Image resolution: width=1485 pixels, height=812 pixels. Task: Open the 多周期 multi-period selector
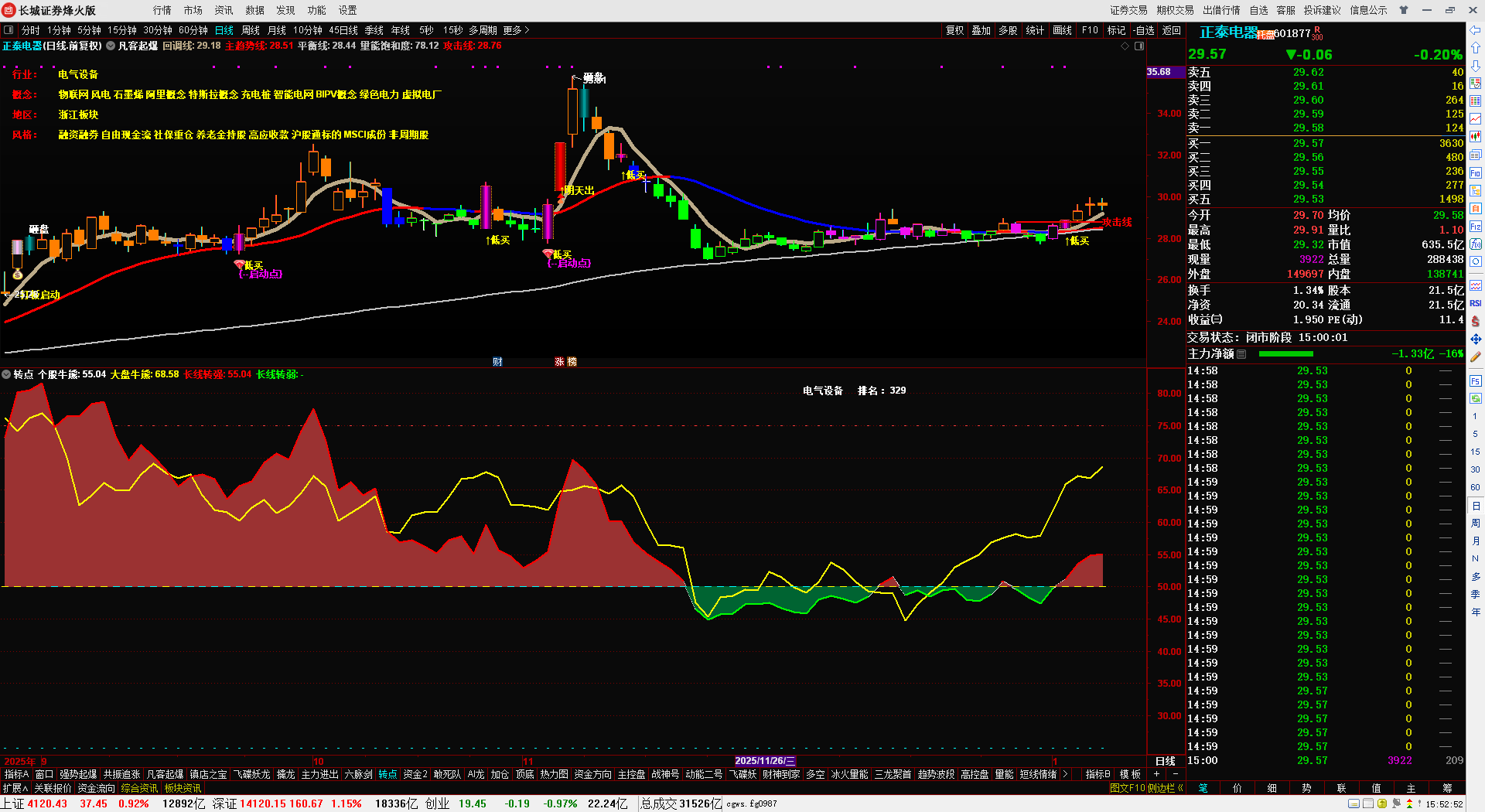click(x=483, y=30)
